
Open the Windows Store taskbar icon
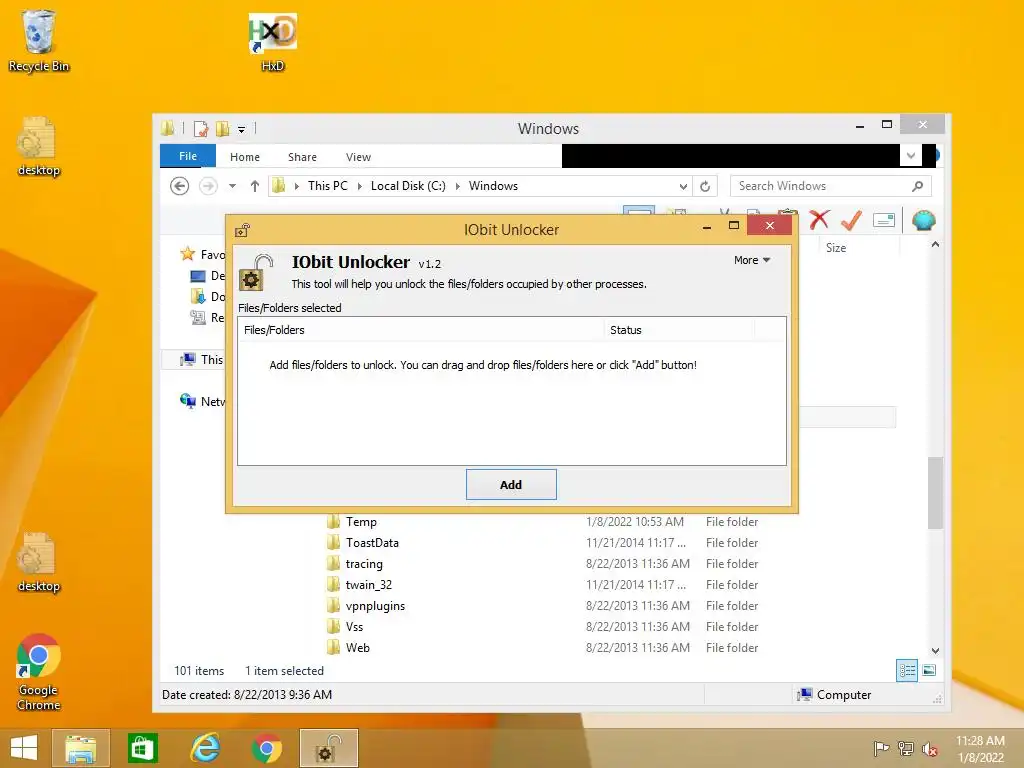coord(142,748)
